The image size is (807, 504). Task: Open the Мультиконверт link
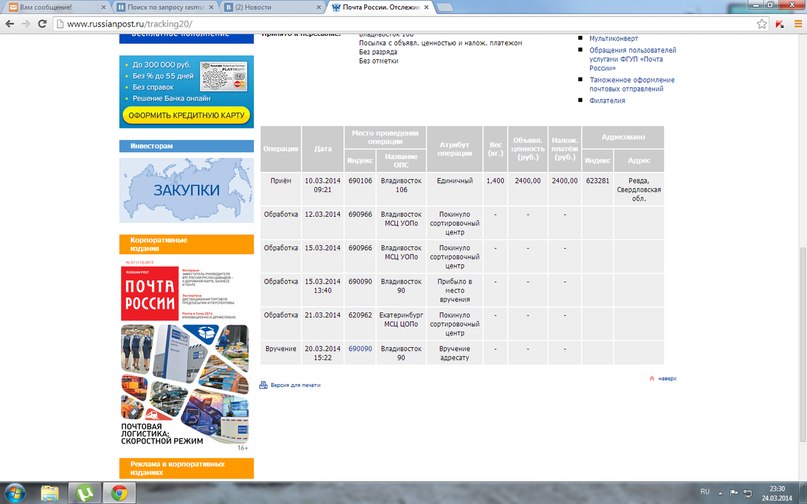click(x=613, y=39)
